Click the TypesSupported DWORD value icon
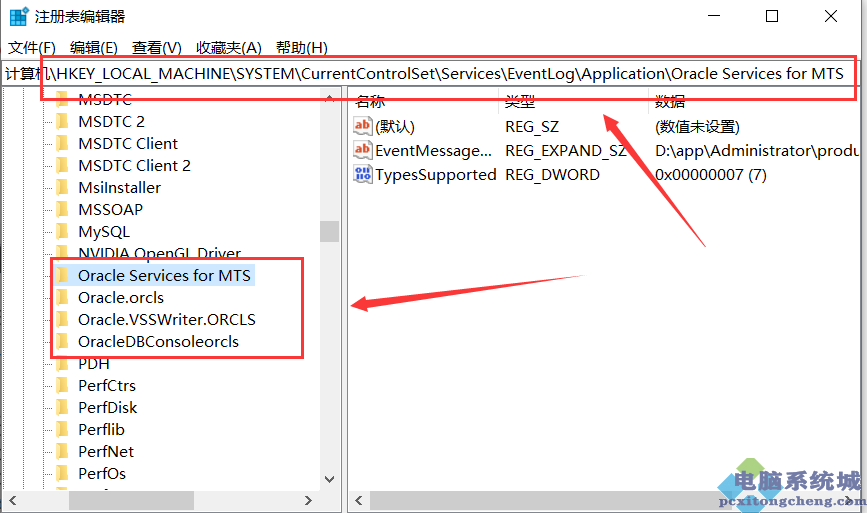This screenshot has width=867, height=513. pyautogui.click(x=363, y=175)
